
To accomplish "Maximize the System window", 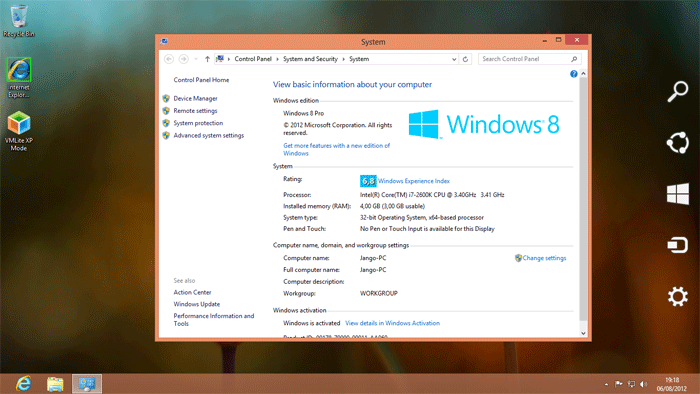I will point(558,40).
